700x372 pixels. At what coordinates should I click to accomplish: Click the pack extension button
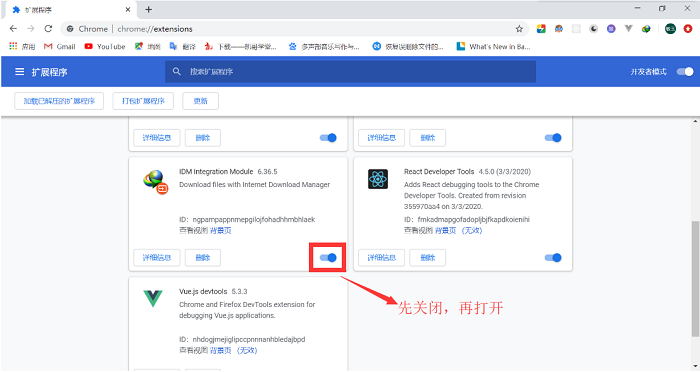(143, 101)
